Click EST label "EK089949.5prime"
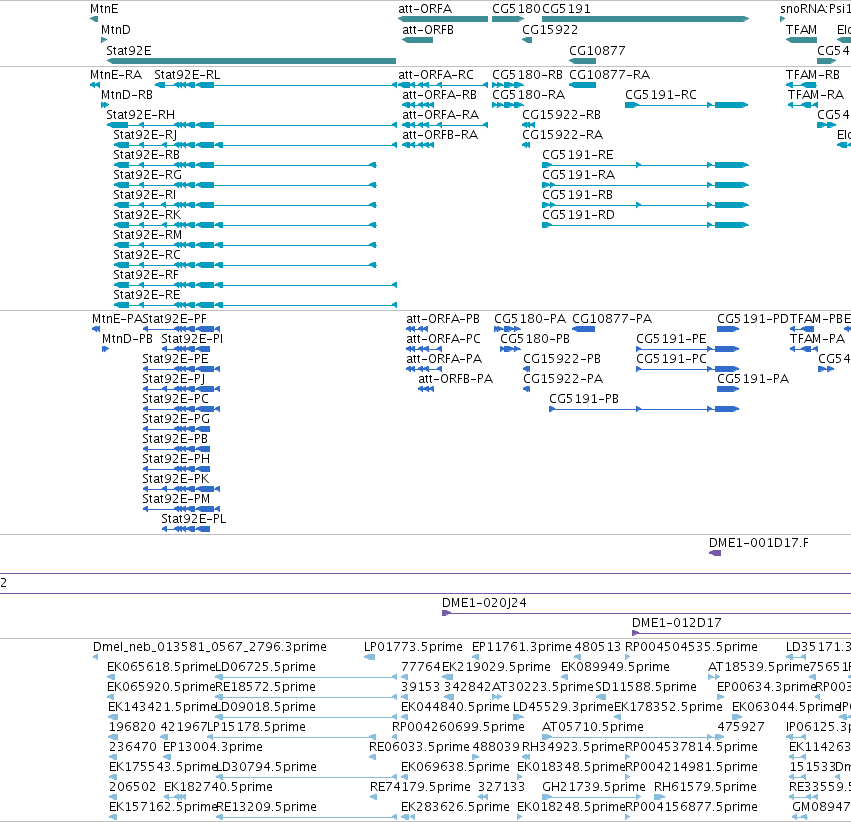Image resolution: width=851 pixels, height=822 pixels. tap(615, 667)
